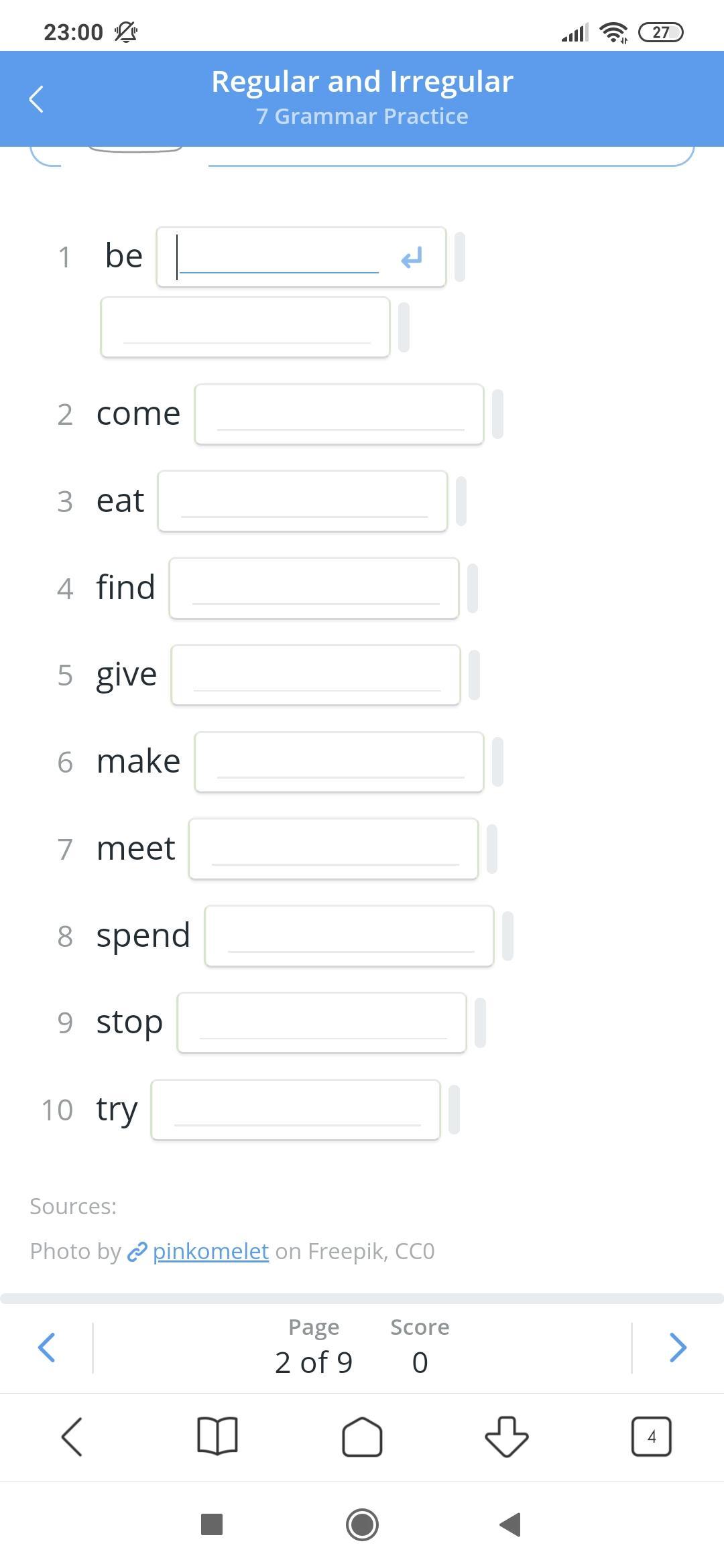Viewport: 724px width, 1568px height.
Task: Go to the previous page with the left chevron
Action: point(46,1347)
